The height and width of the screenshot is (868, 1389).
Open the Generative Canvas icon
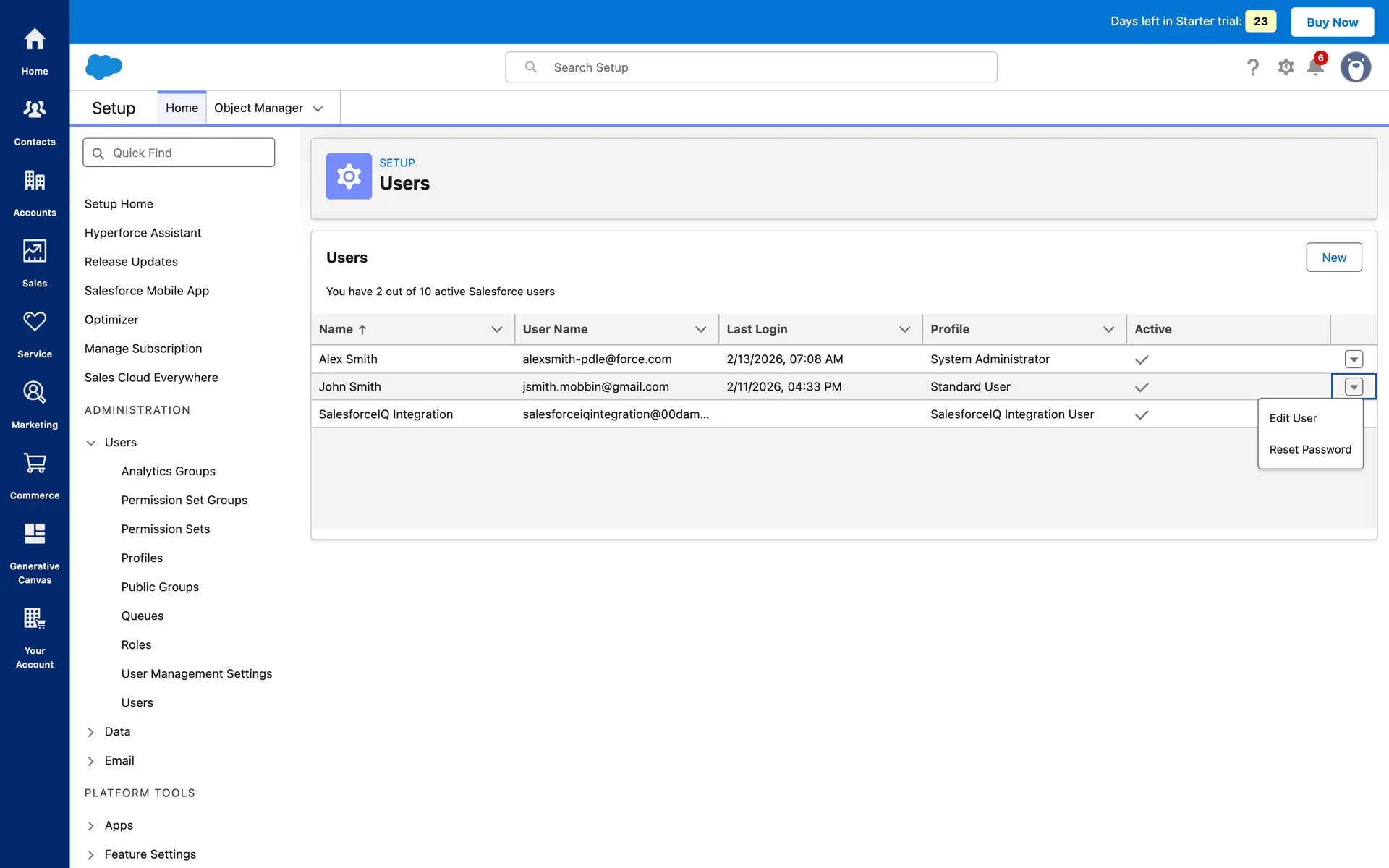click(x=35, y=534)
